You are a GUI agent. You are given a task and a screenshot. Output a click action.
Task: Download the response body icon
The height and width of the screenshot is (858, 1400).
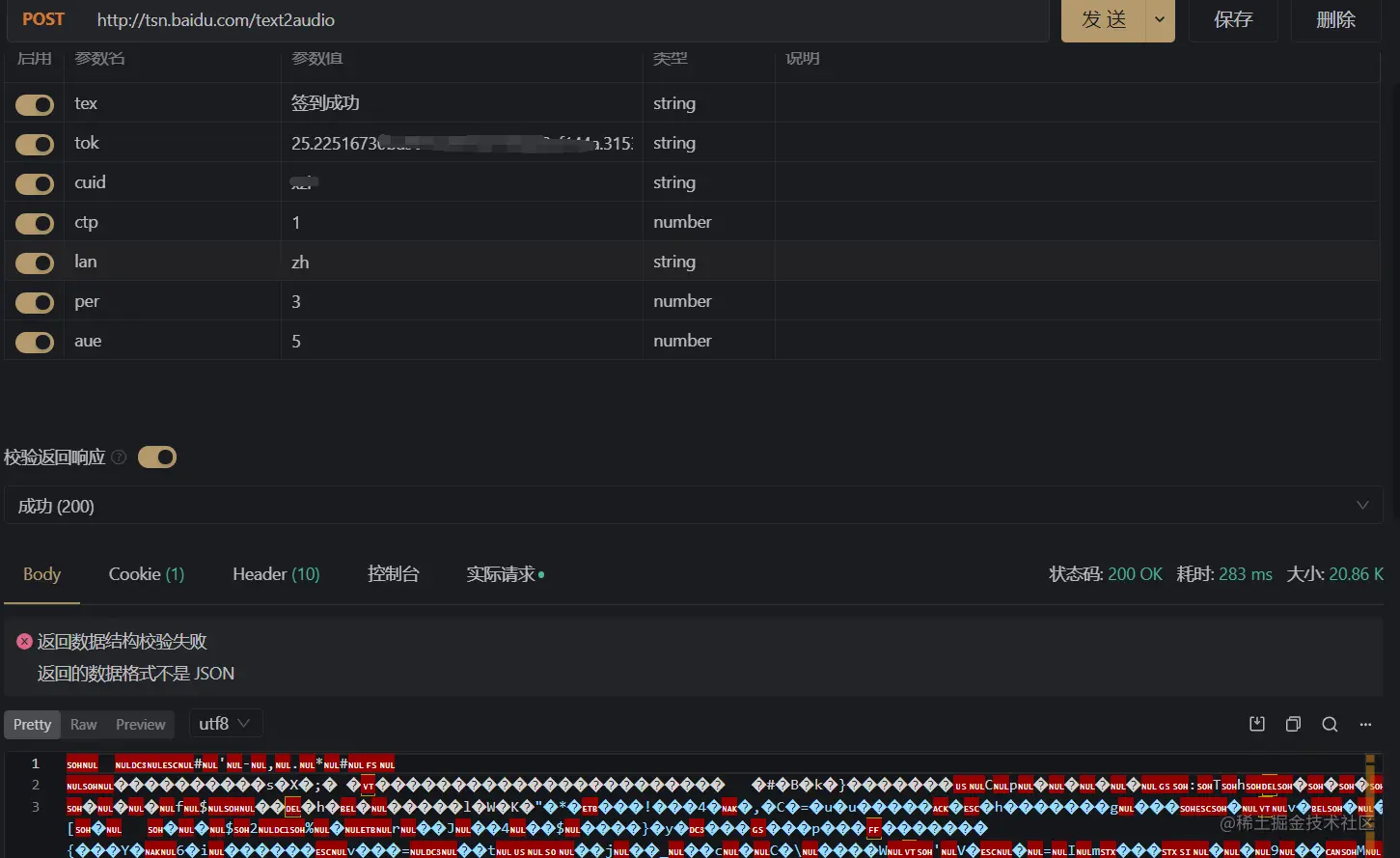1257,724
